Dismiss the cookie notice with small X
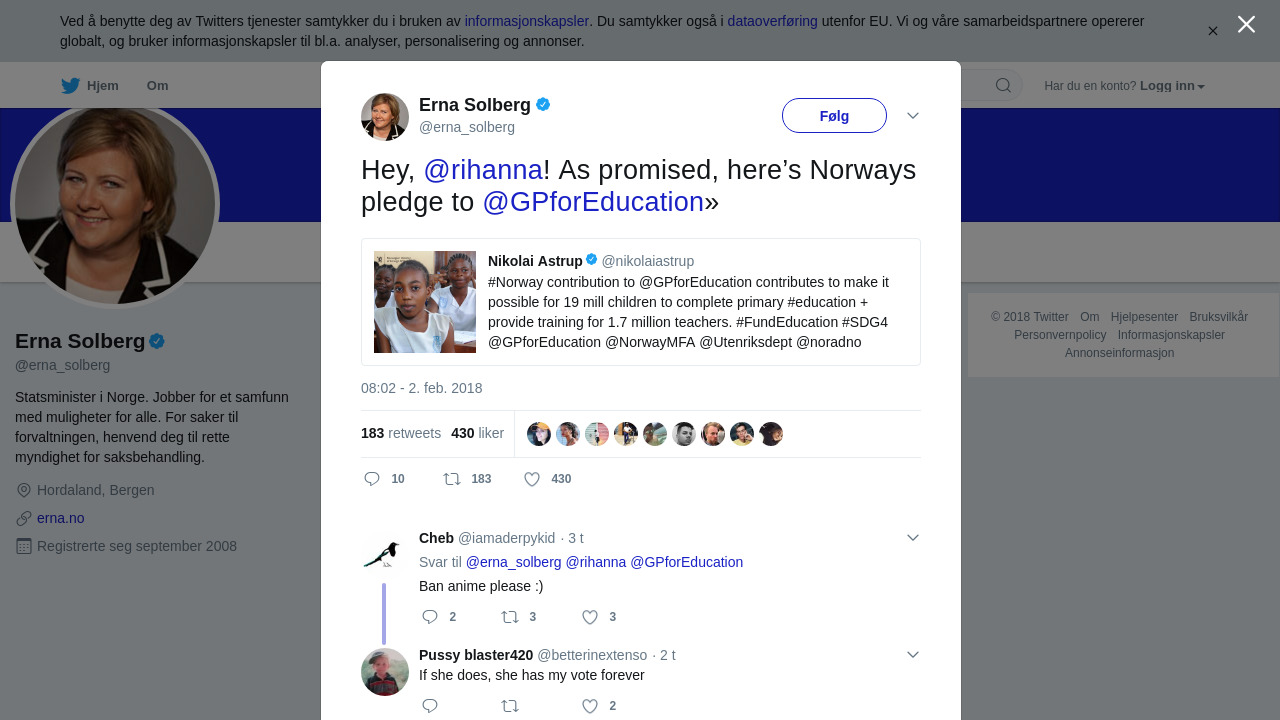Screen dimensions: 1280x720 (1213, 31)
